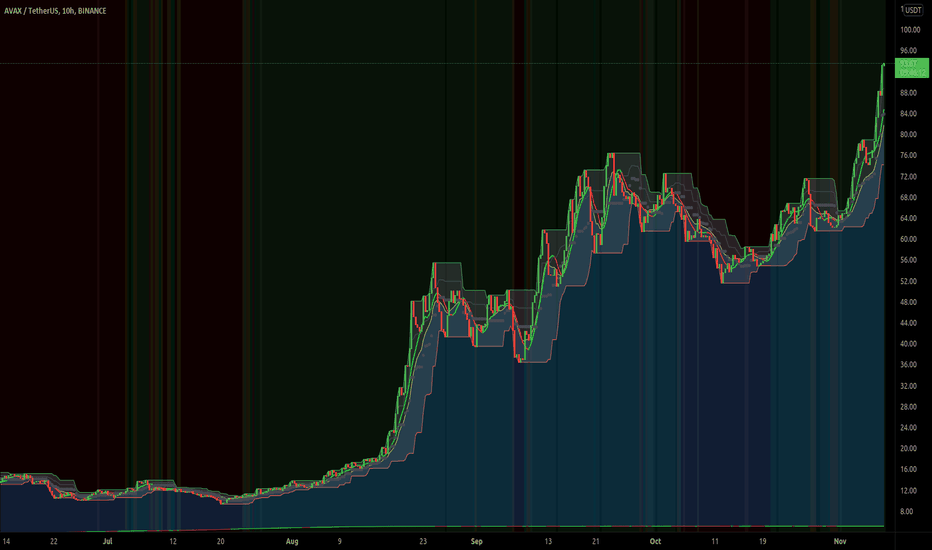Viewport: 932px width, 550px height.
Task: Click the 84.00 price axis label
Action: pyautogui.click(x=908, y=114)
